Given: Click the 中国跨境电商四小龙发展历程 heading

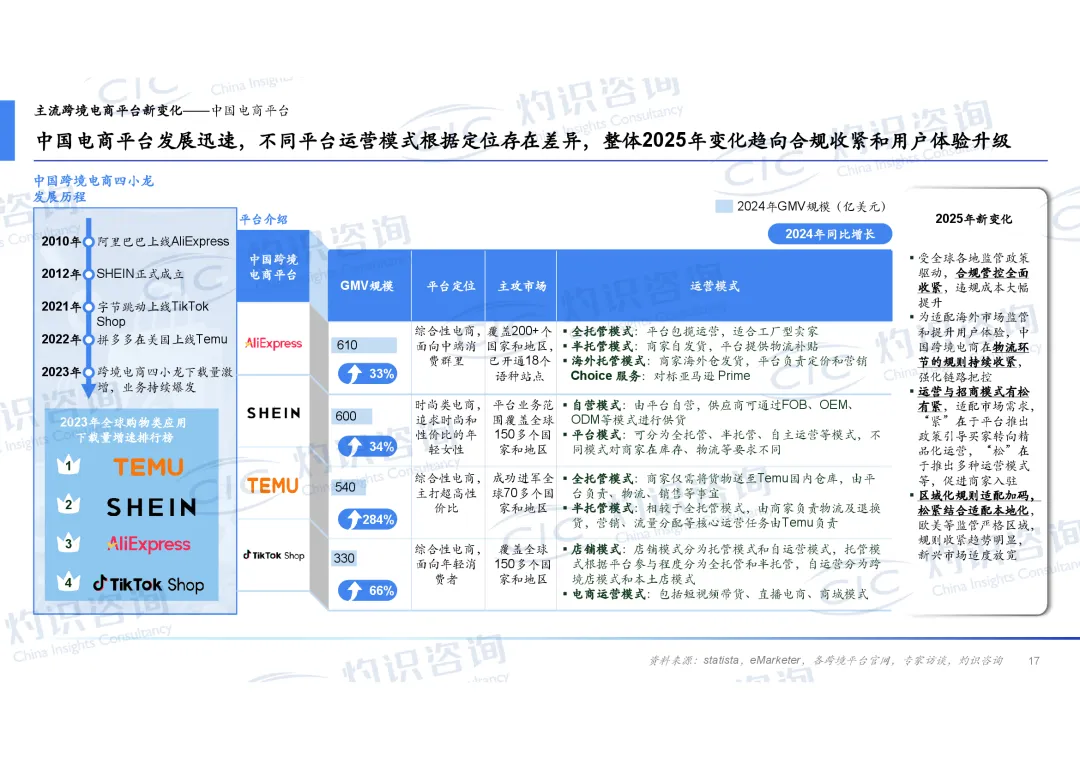Looking at the screenshot, I should click(x=94, y=189).
